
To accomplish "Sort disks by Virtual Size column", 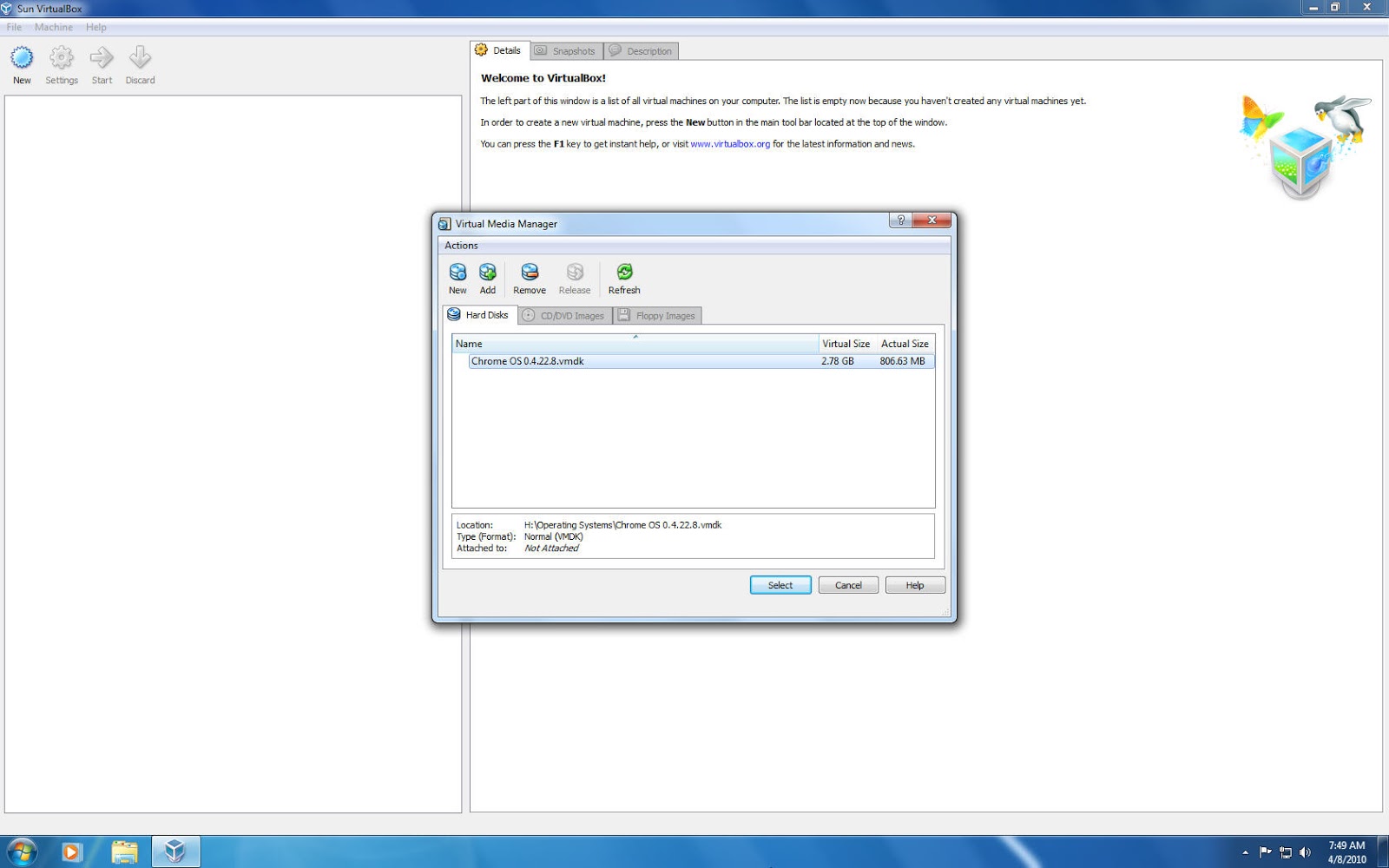I will (846, 344).
